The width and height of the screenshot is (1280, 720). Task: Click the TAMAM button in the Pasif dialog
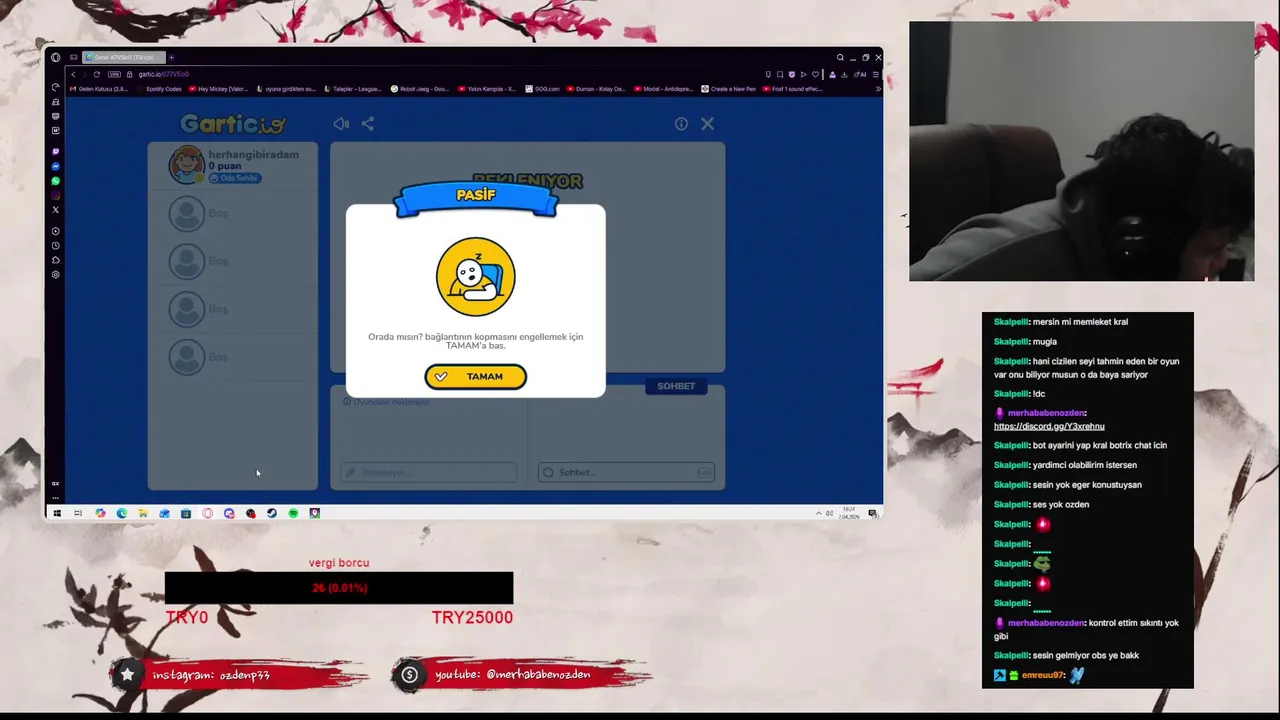[475, 376]
